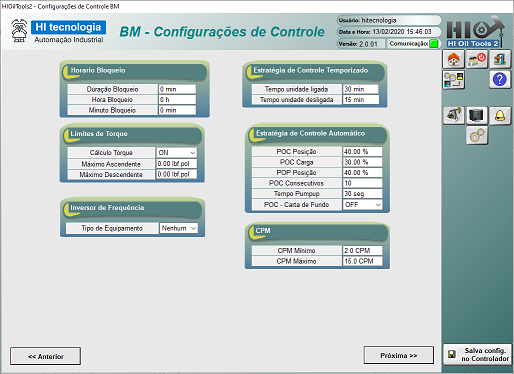Viewport: 514px width, 374px height.
Task: Edit the Máximo Ascendente torque field
Action: 177,164
